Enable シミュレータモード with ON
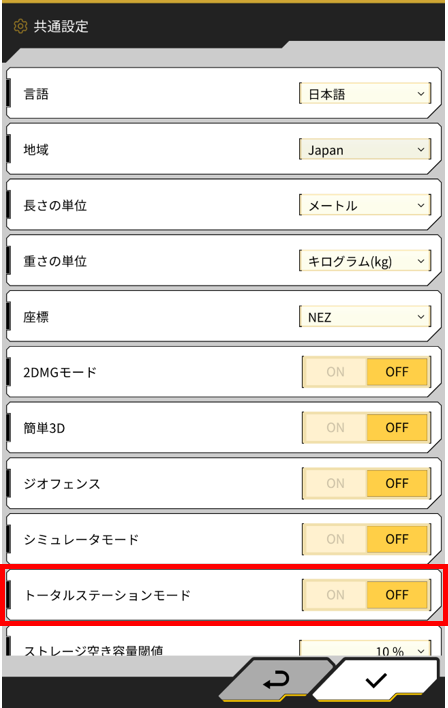This screenshot has height=708, width=448. 336,539
